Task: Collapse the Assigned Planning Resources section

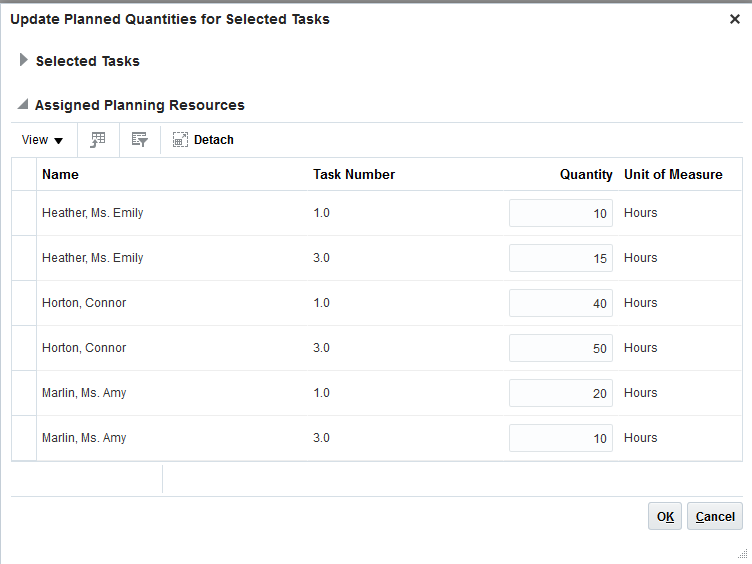Action: click(23, 105)
